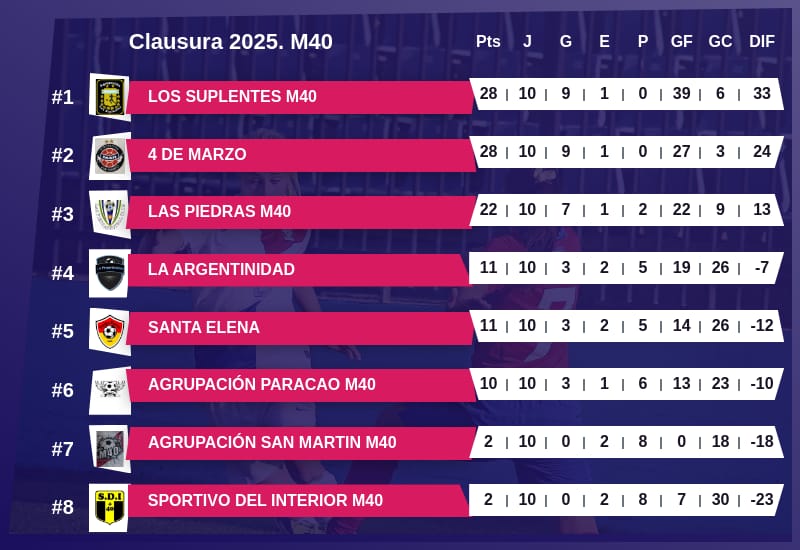Open the 4 DE MARZO team name
The height and width of the screenshot is (550, 800).
[x=197, y=154]
